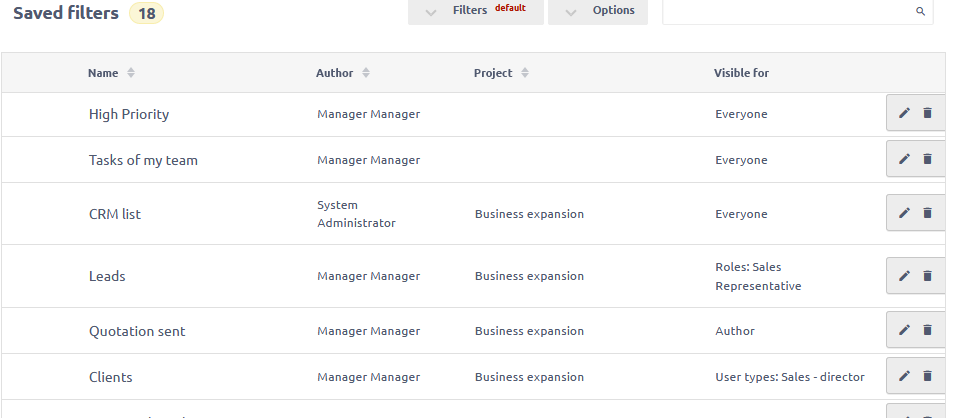Edit the CRM list filter

coord(904,213)
